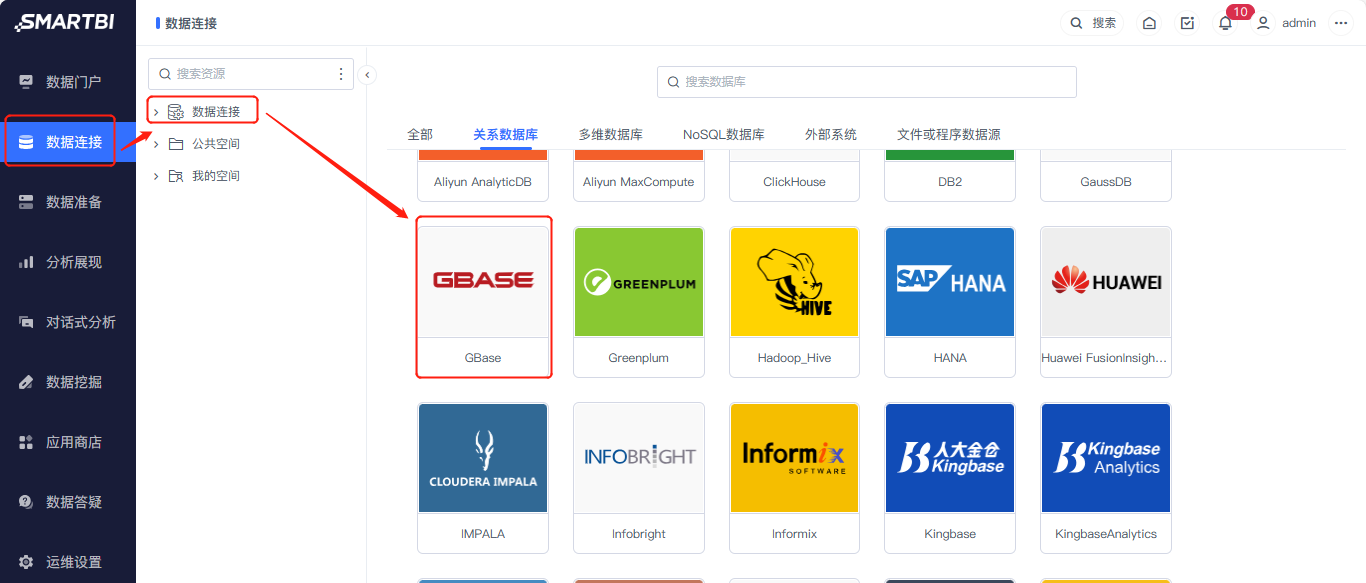The image size is (1366, 583).
Task: Open the more options ellipsis in top bar
Action: [1341, 23]
